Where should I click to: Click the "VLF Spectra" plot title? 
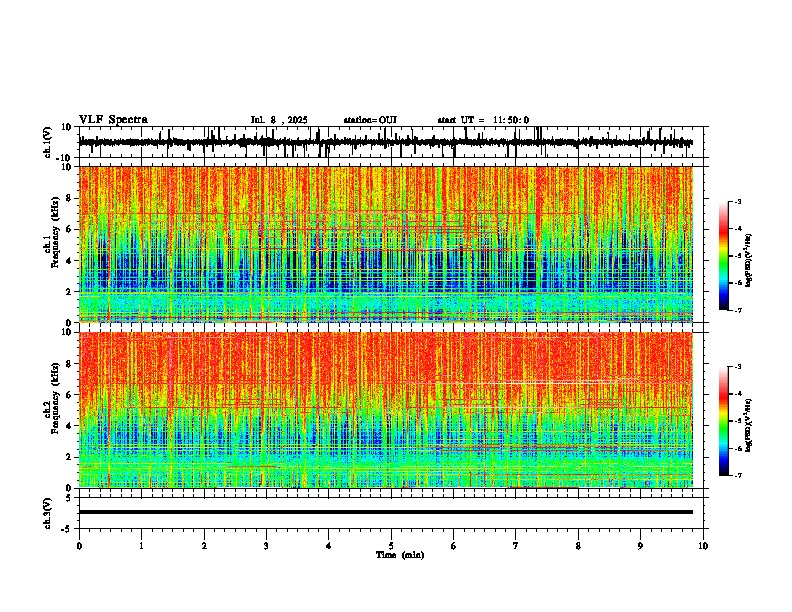113,120
